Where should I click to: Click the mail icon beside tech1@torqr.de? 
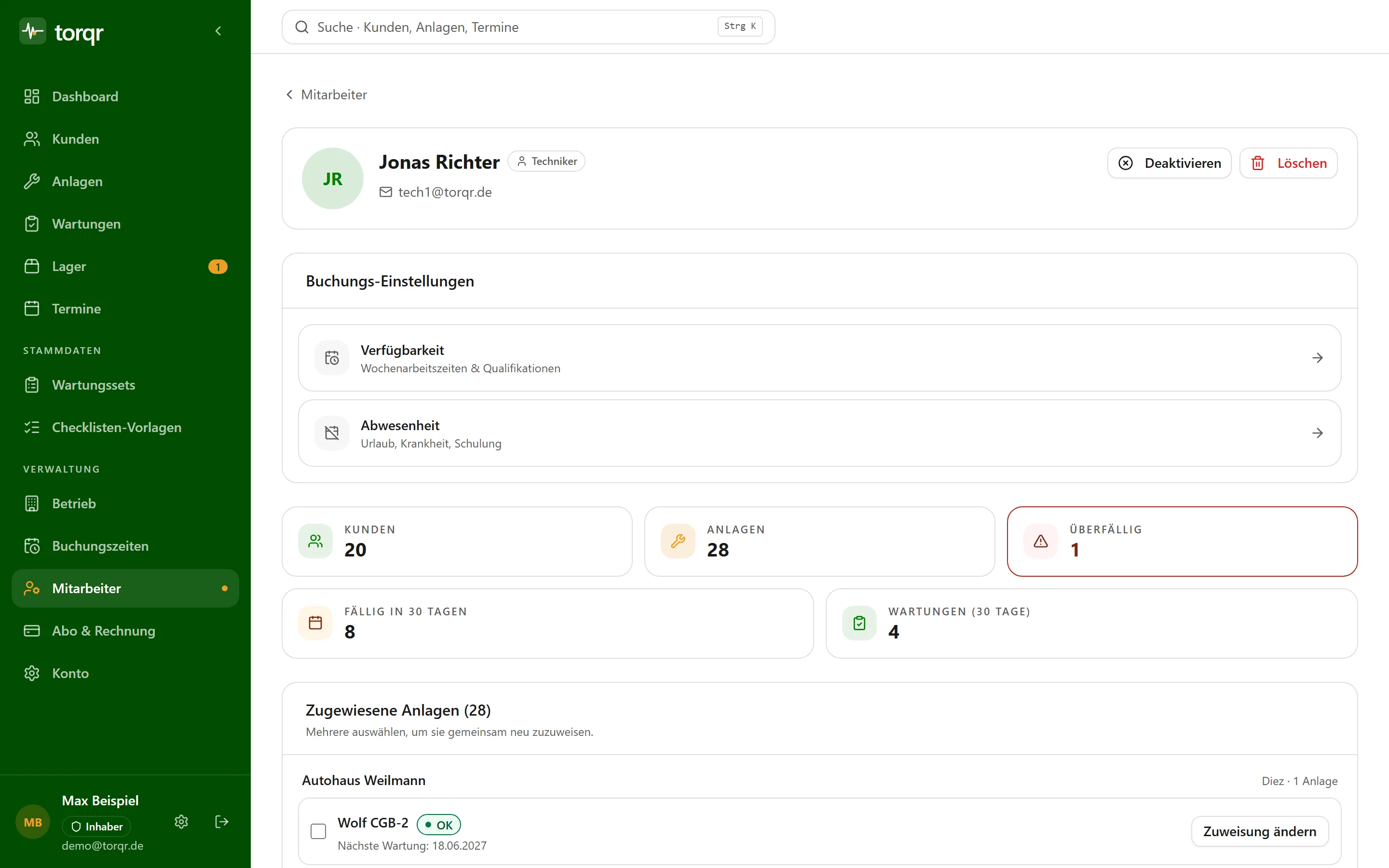click(386, 192)
